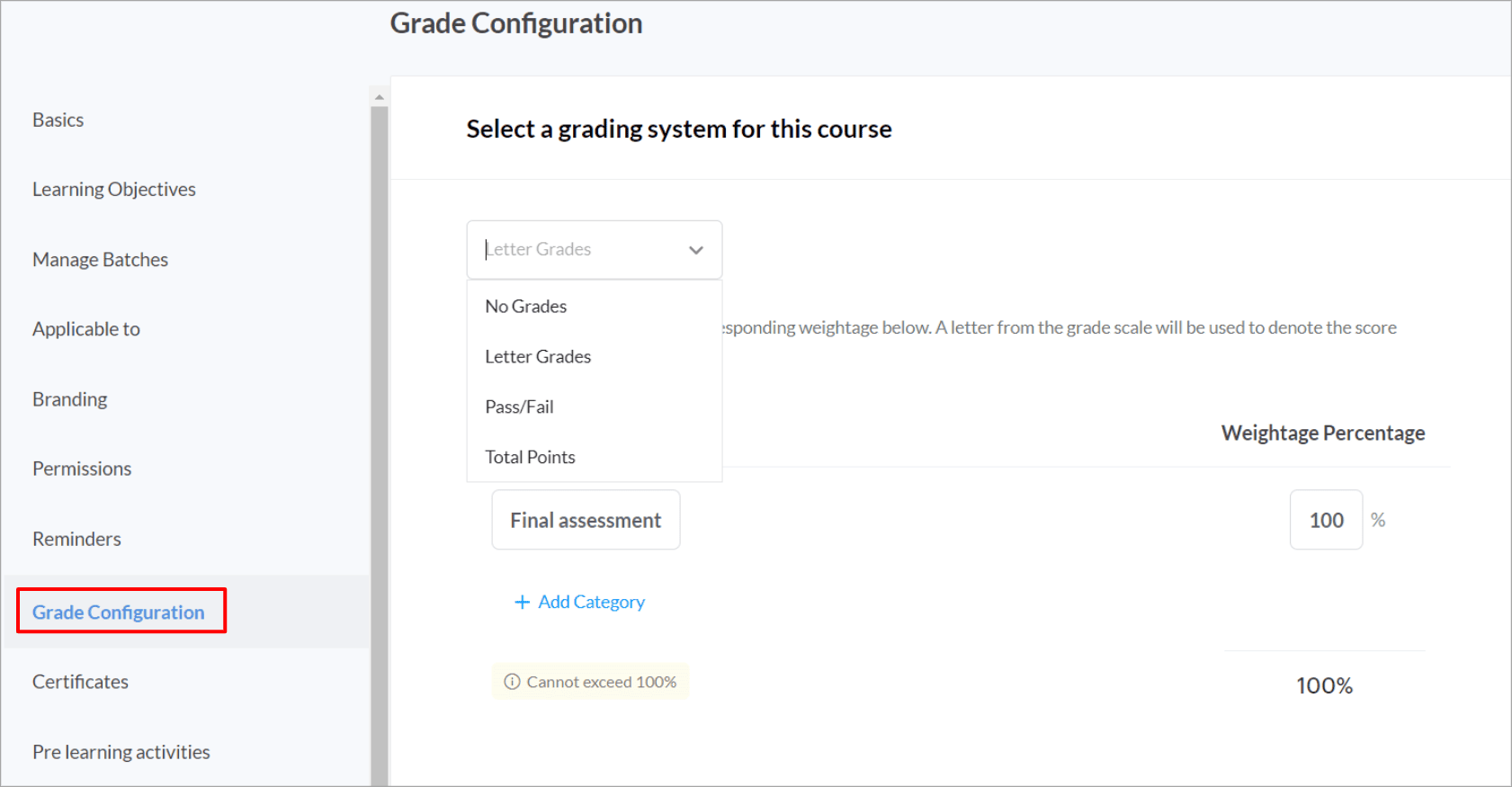The height and width of the screenshot is (787, 1512).
Task: Select No Grades from the dropdown list
Action: [526, 307]
